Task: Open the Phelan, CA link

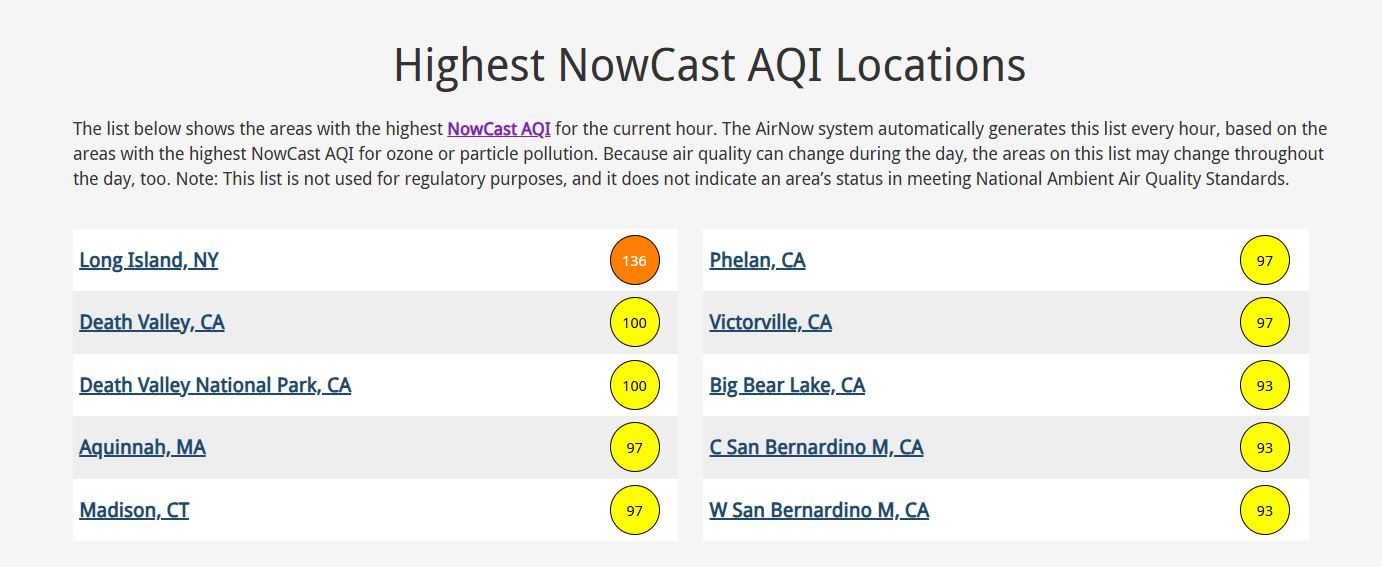Action: pyautogui.click(x=757, y=261)
